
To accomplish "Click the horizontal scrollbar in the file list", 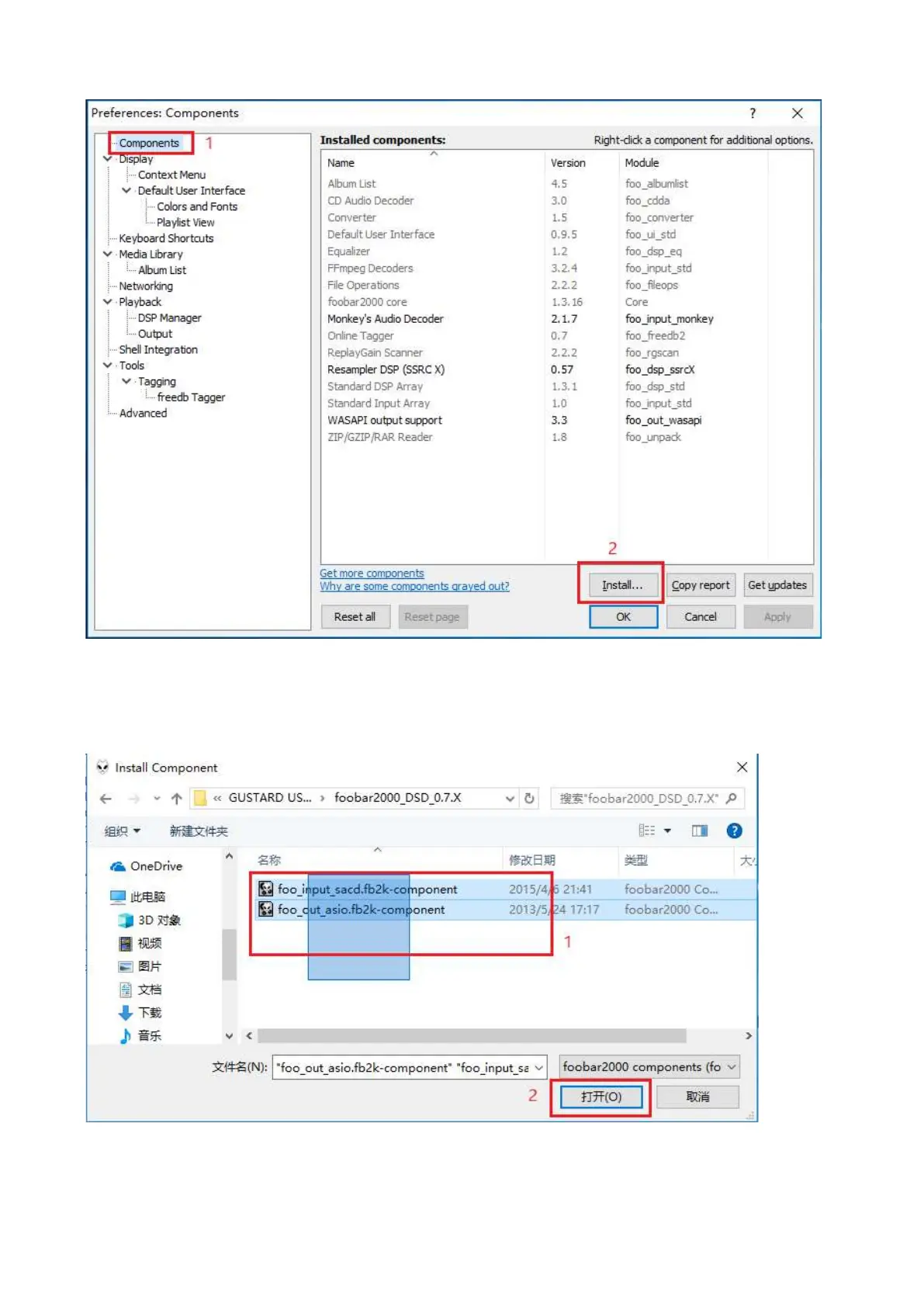I will coord(472,1035).
